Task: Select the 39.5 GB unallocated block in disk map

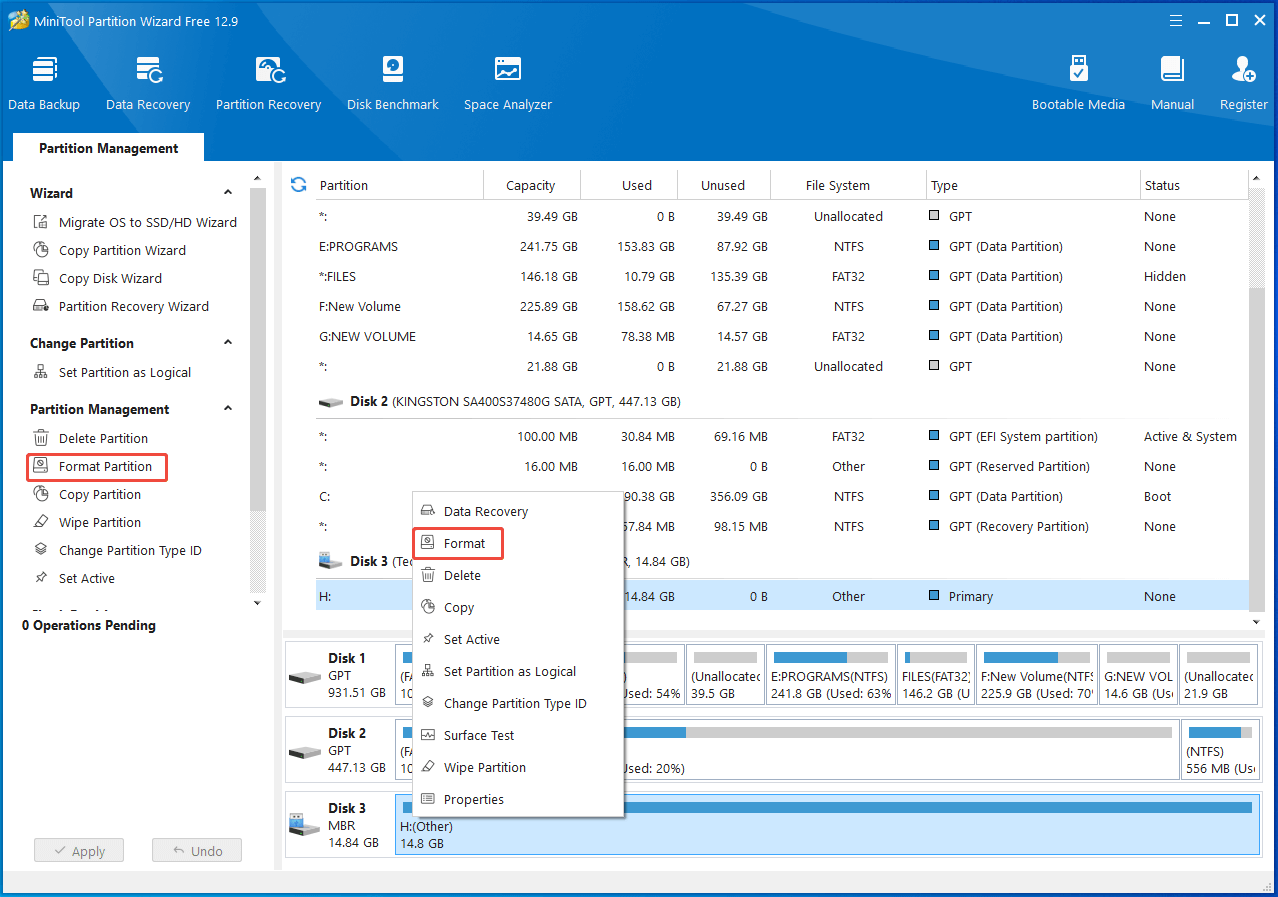Action: (726, 675)
